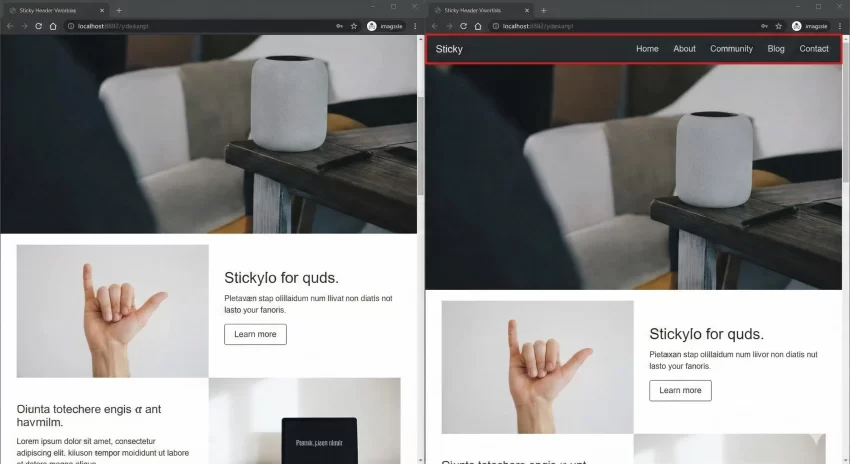
Task: Open Contact link in sticky header
Action: click(x=814, y=49)
